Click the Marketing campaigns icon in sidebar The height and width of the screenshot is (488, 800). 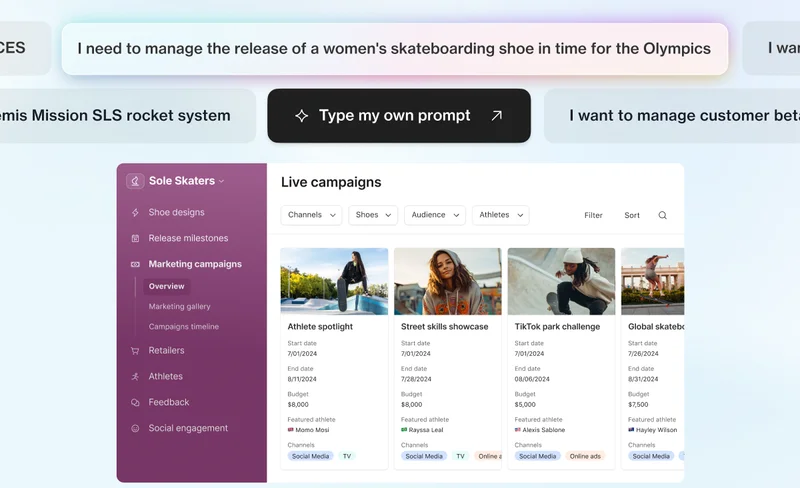point(135,264)
